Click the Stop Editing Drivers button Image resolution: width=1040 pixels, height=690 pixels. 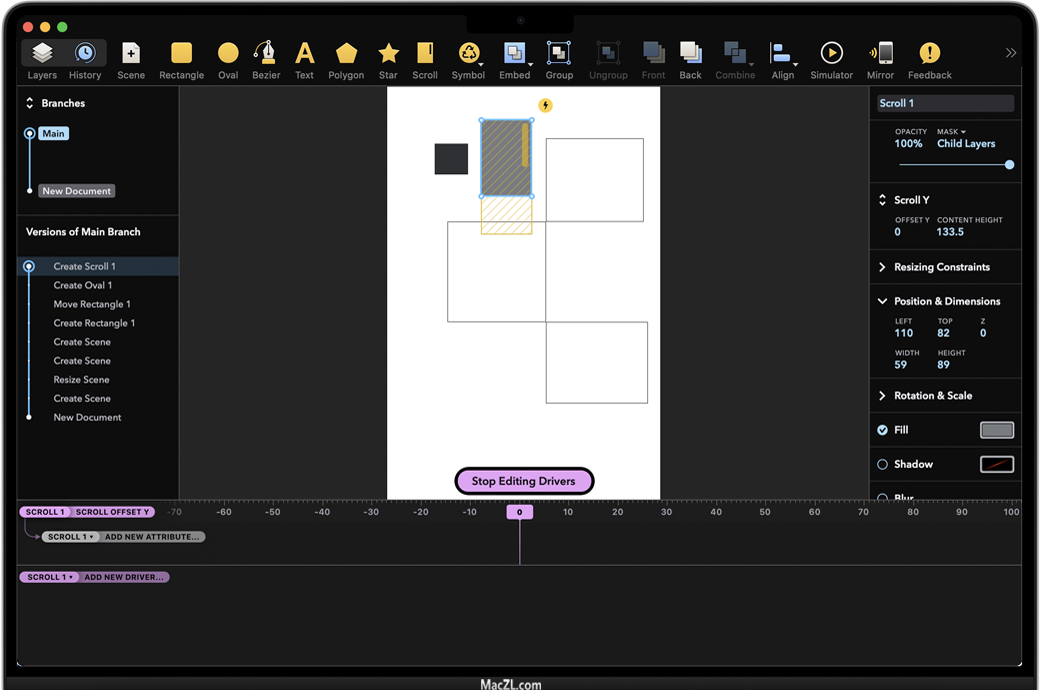(524, 481)
